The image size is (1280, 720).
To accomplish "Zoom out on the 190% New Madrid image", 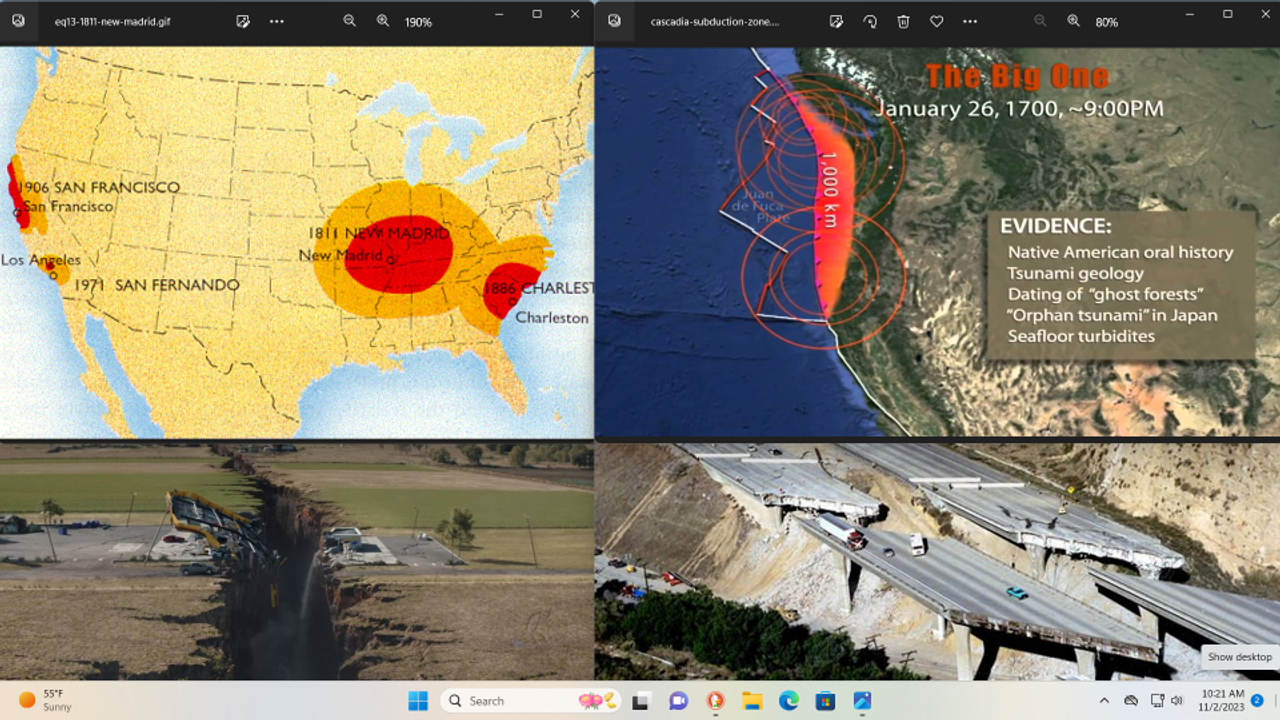I will click(x=349, y=21).
